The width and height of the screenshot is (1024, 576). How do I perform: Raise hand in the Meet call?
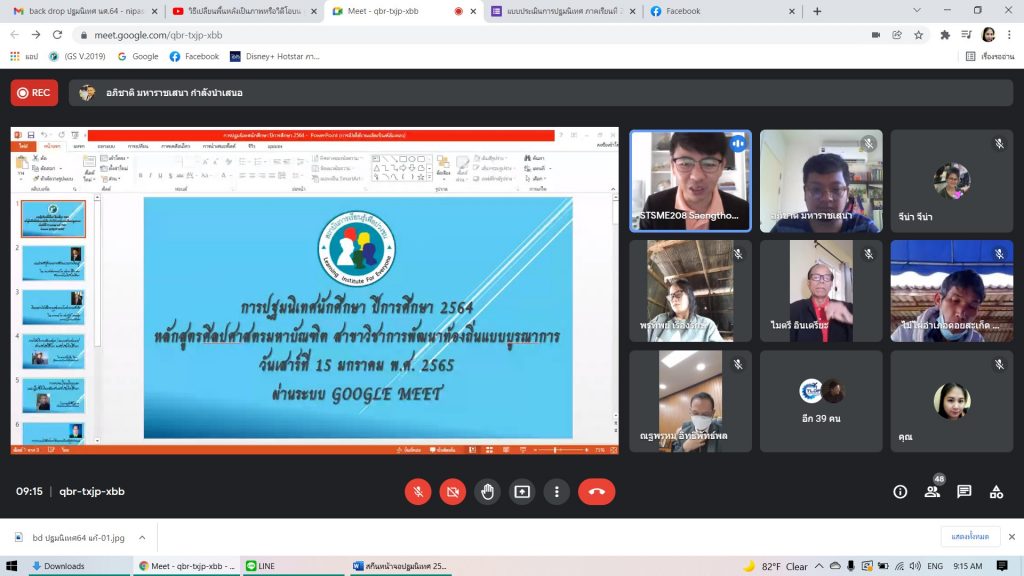(x=487, y=491)
